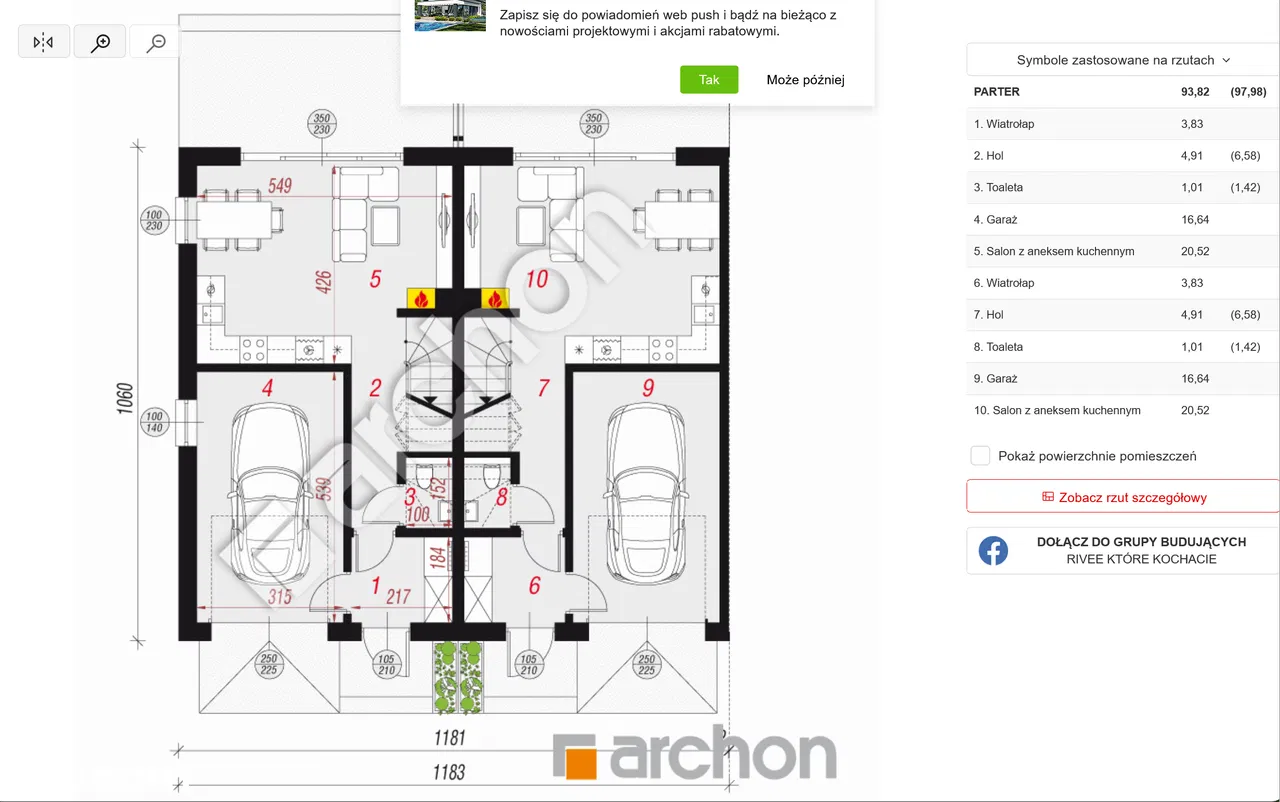
Task: Zoom out with the magnifier minus icon
Action: coord(156,42)
